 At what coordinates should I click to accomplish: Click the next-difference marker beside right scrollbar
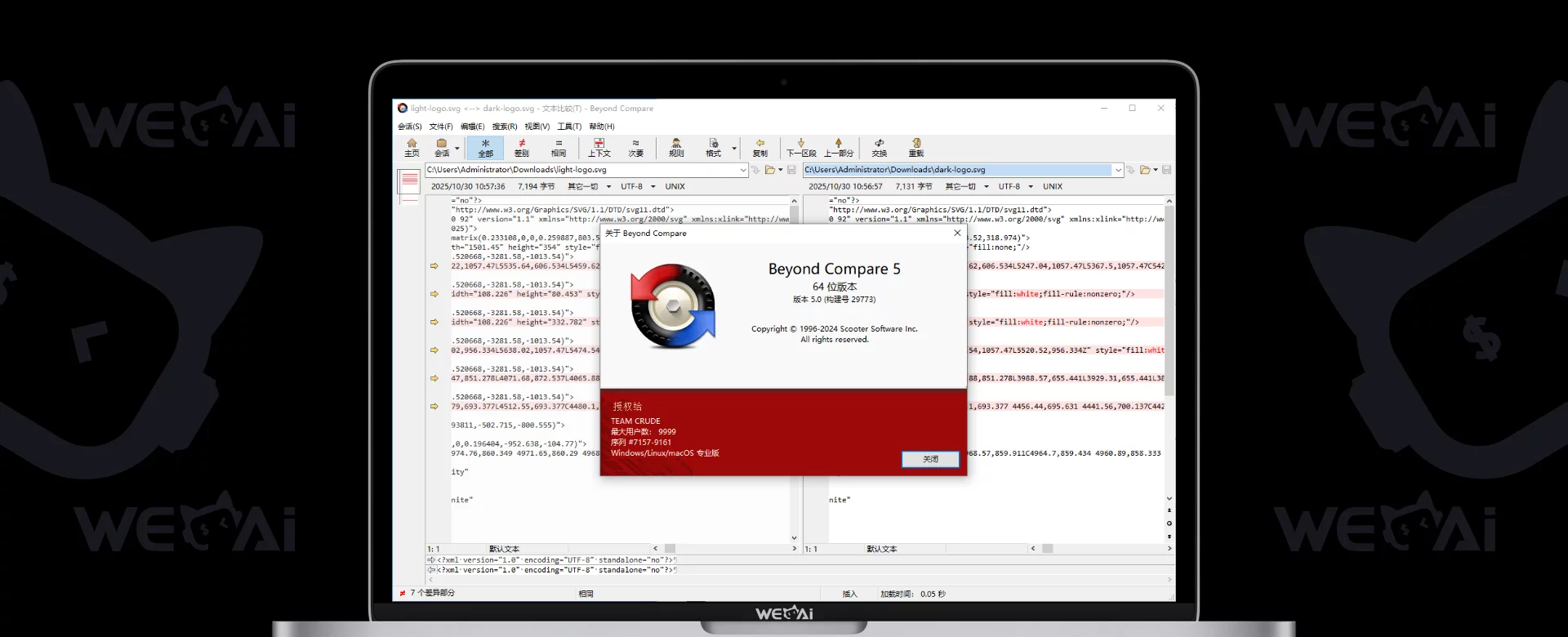(x=1169, y=537)
